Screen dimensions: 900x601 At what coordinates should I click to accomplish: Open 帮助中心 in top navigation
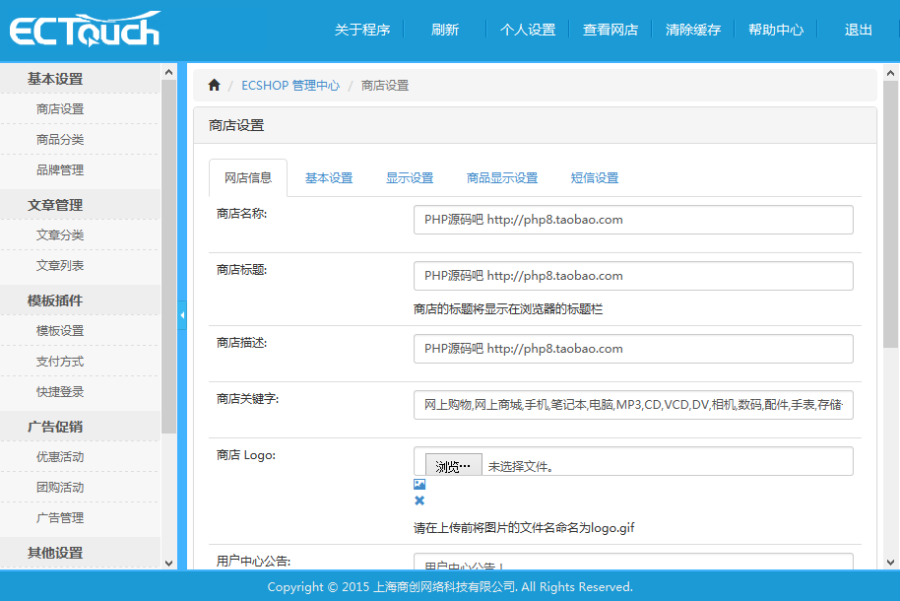(x=775, y=30)
